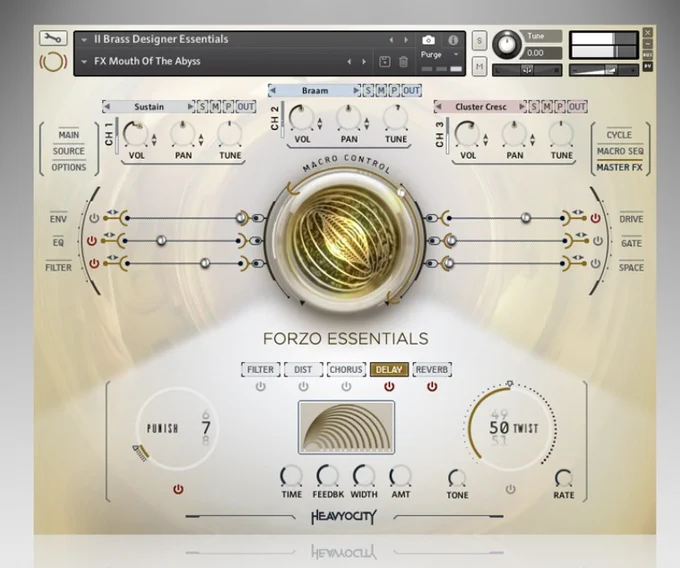The width and height of the screenshot is (680, 568).
Task: Open the MACRO SEQ page
Action: pyautogui.click(x=620, y=151)
